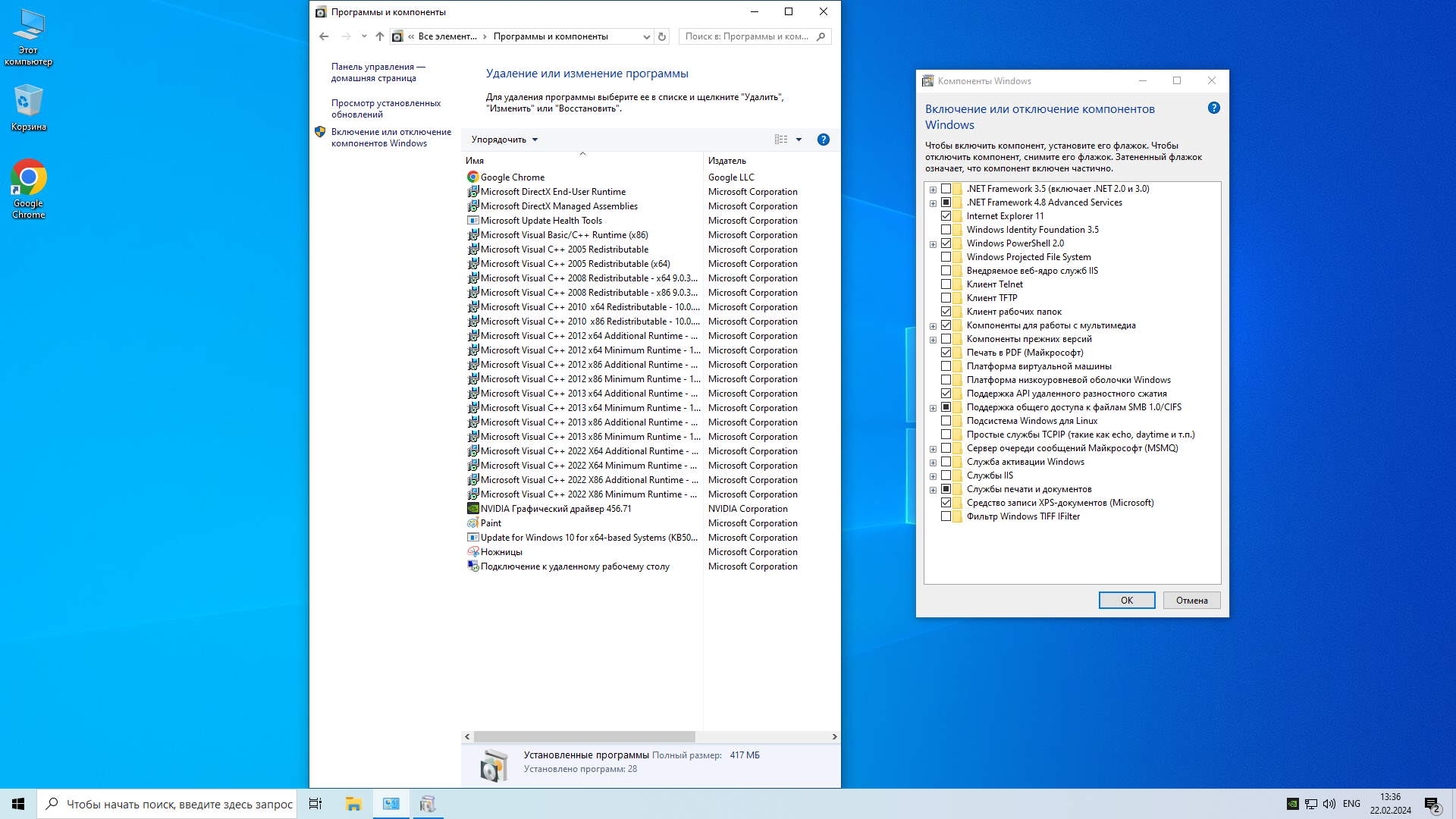Expand the .NET Framework 3.5 tree node

click(x=933, y=190)
